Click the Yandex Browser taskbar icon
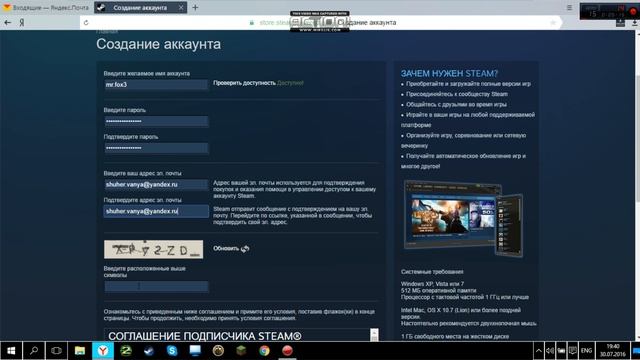Screen dimensions: 640x360 coord(103,351)
